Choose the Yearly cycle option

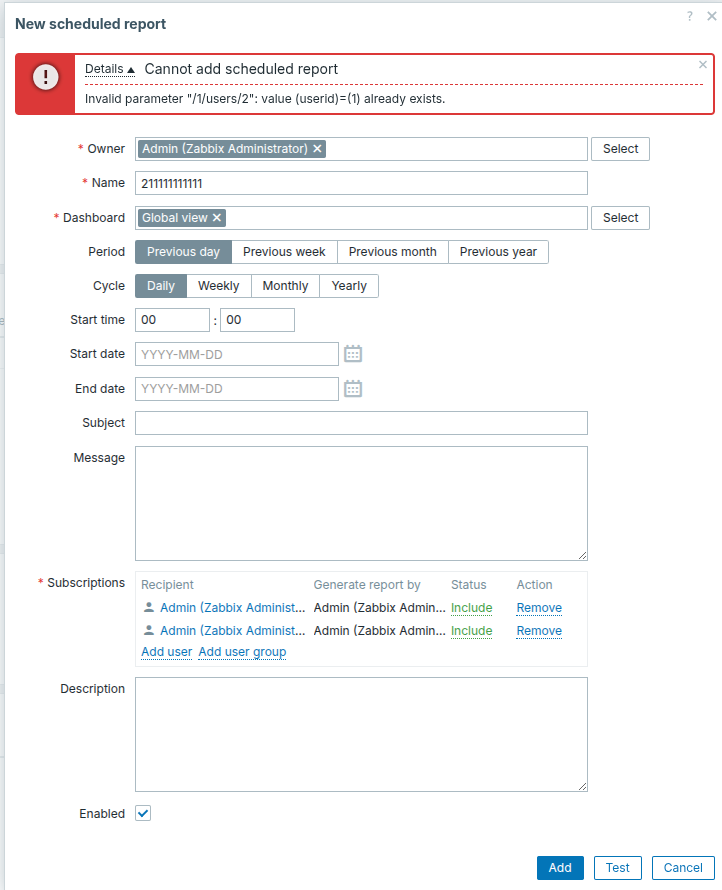pyautogui.click(x=349, y=286)
